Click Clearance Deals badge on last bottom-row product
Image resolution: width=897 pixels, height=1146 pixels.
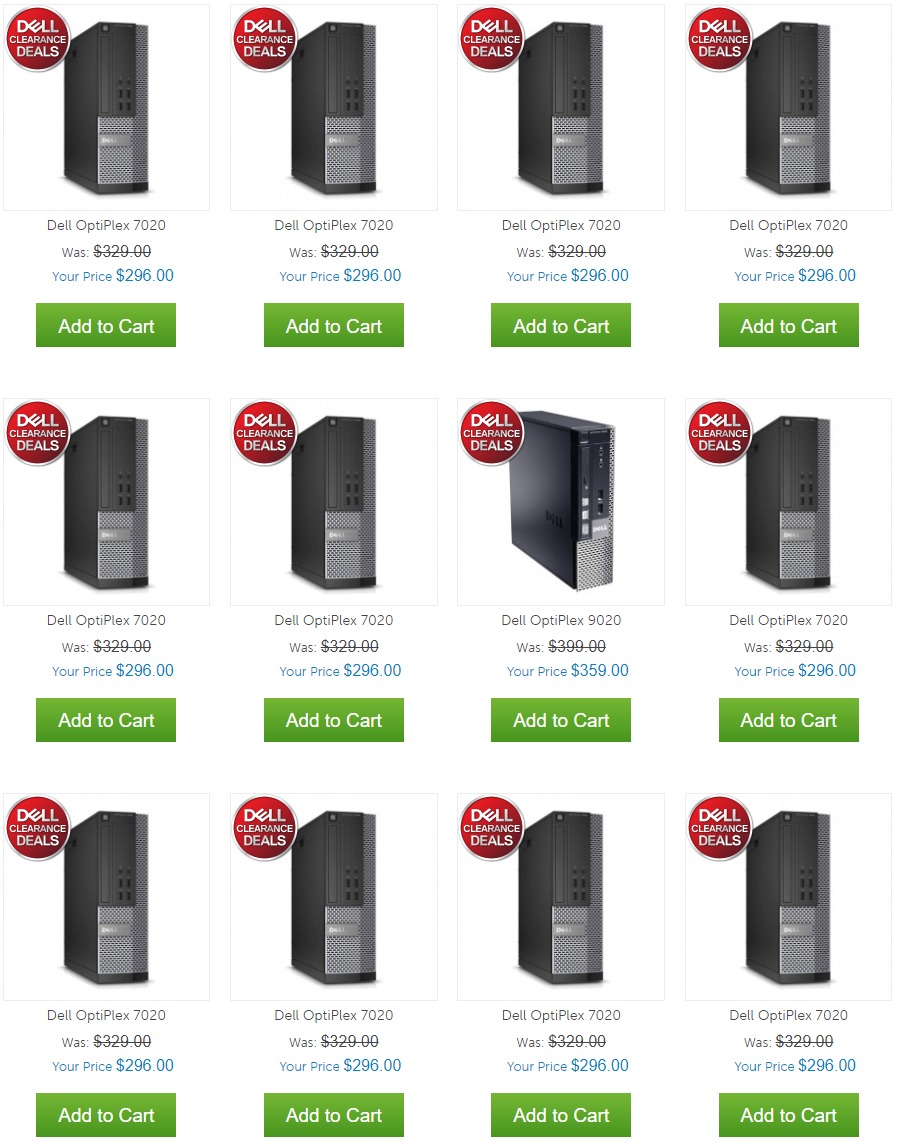(719, 828)
